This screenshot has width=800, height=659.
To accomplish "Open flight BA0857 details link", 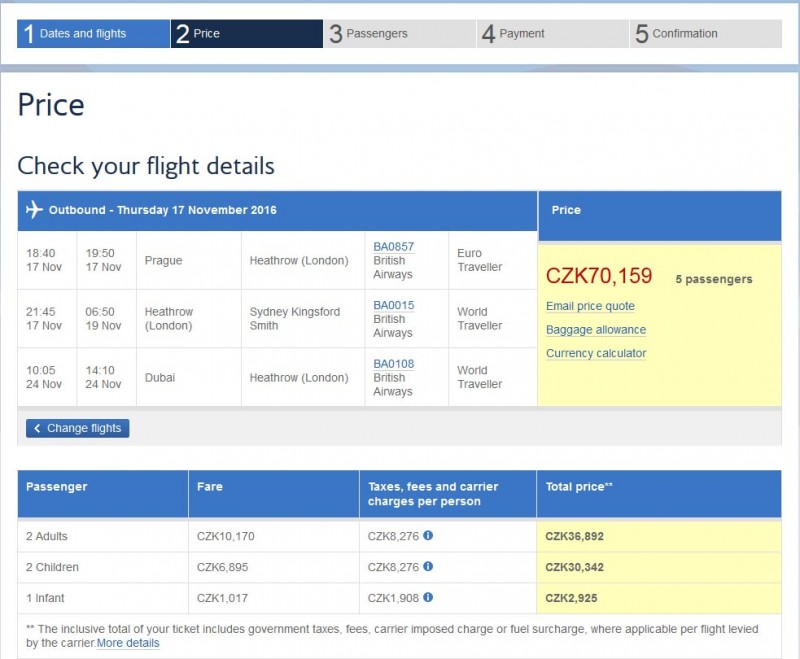I will [393, 247].
